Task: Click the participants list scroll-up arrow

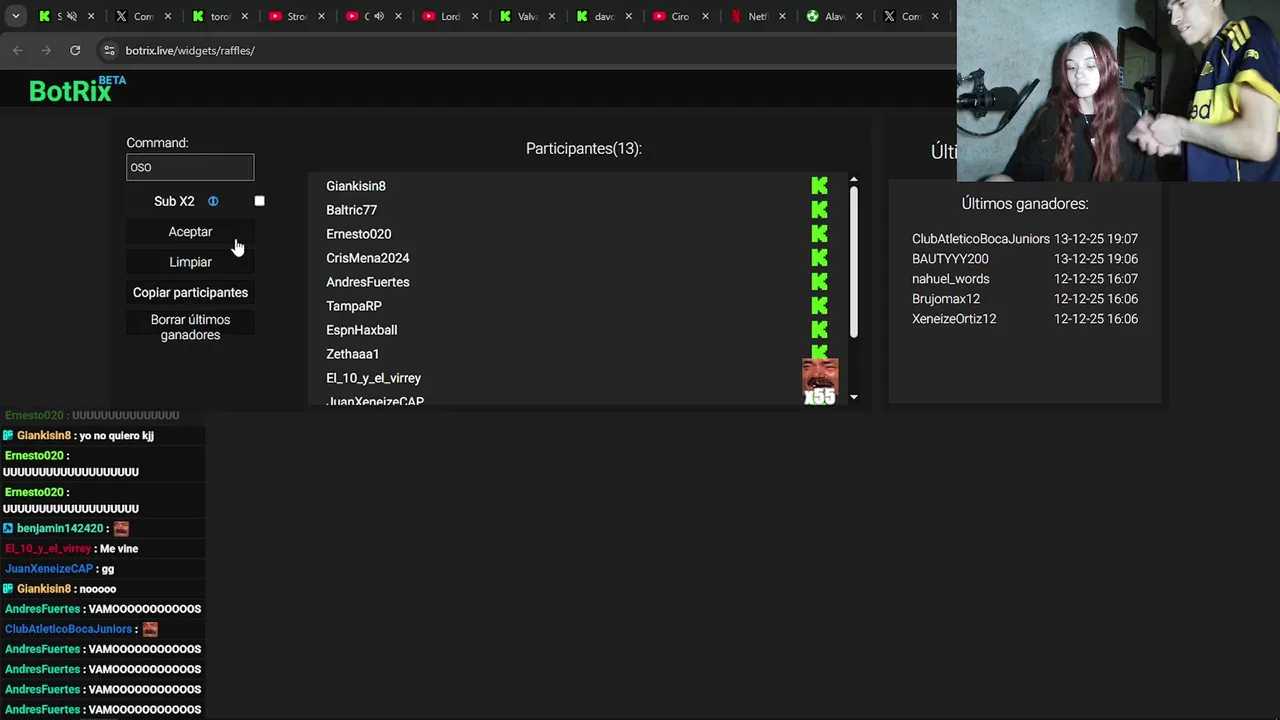Action: [854, 180]
